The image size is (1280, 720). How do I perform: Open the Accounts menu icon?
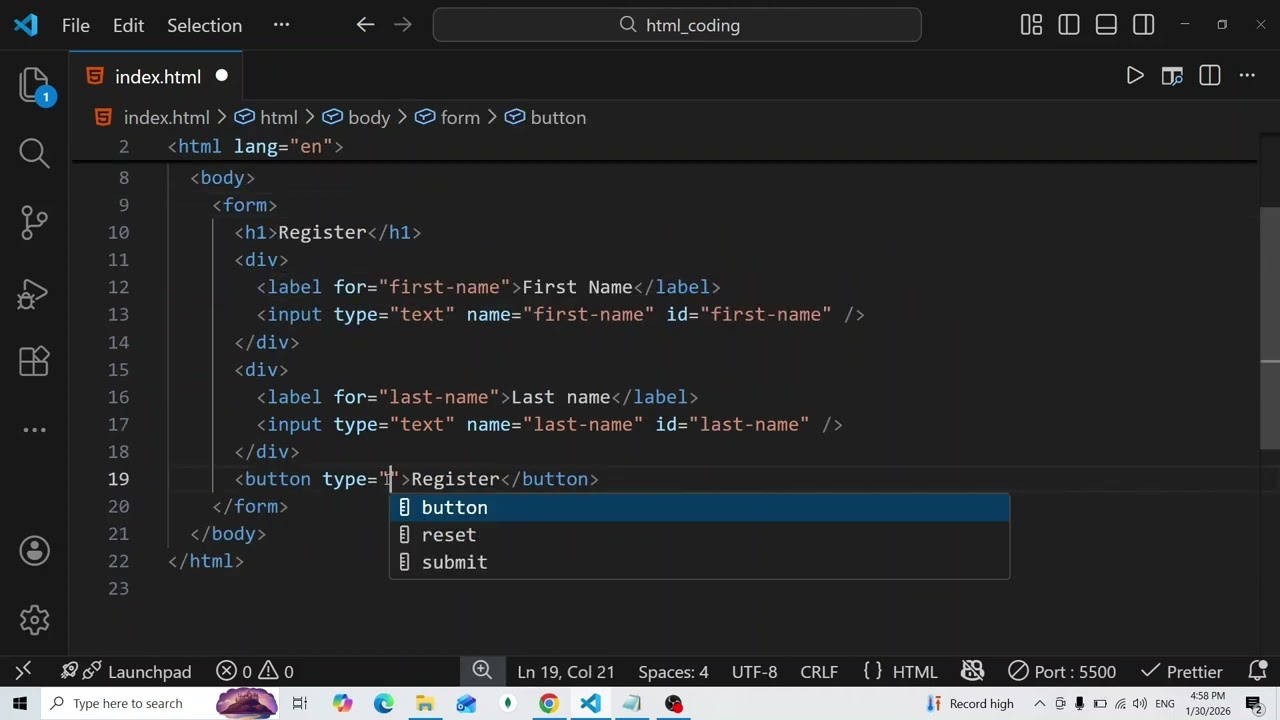click(34, 551)
